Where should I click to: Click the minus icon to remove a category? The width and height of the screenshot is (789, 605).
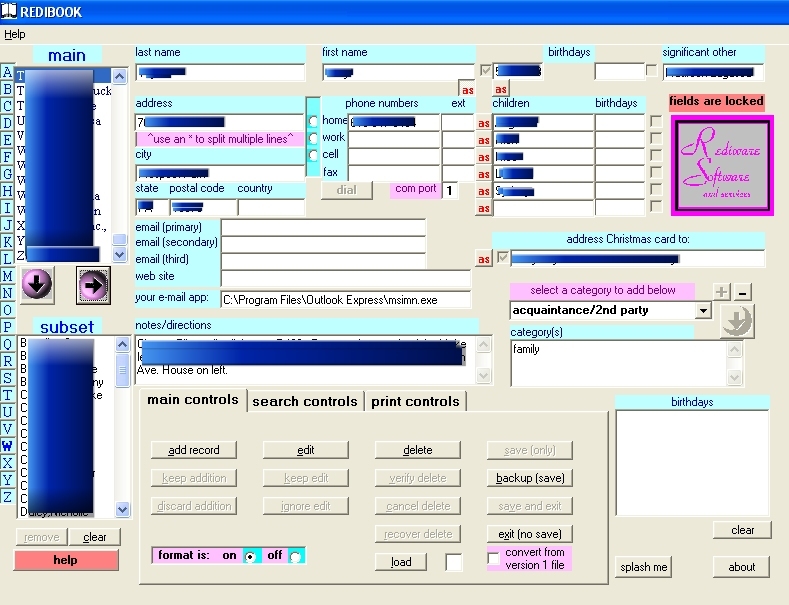pos(743,292)
